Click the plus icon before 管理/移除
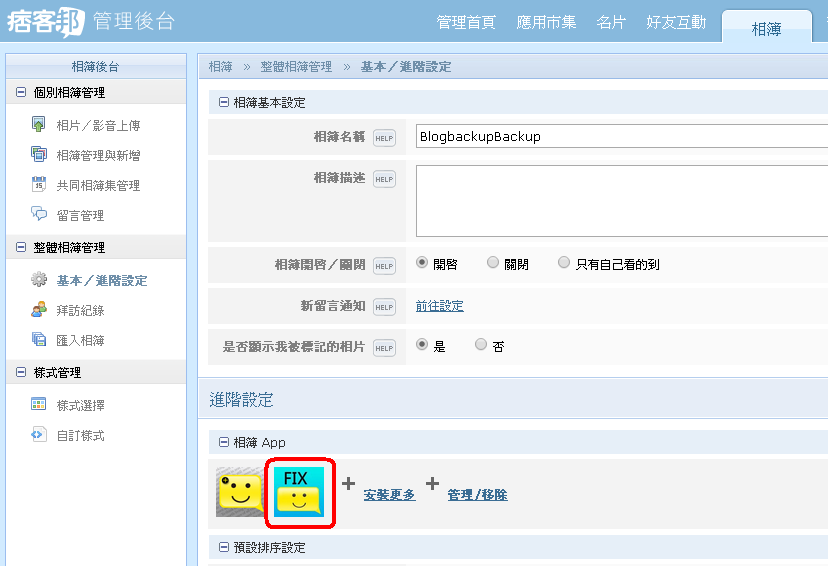828x566 pixels. tap(432, 484)
